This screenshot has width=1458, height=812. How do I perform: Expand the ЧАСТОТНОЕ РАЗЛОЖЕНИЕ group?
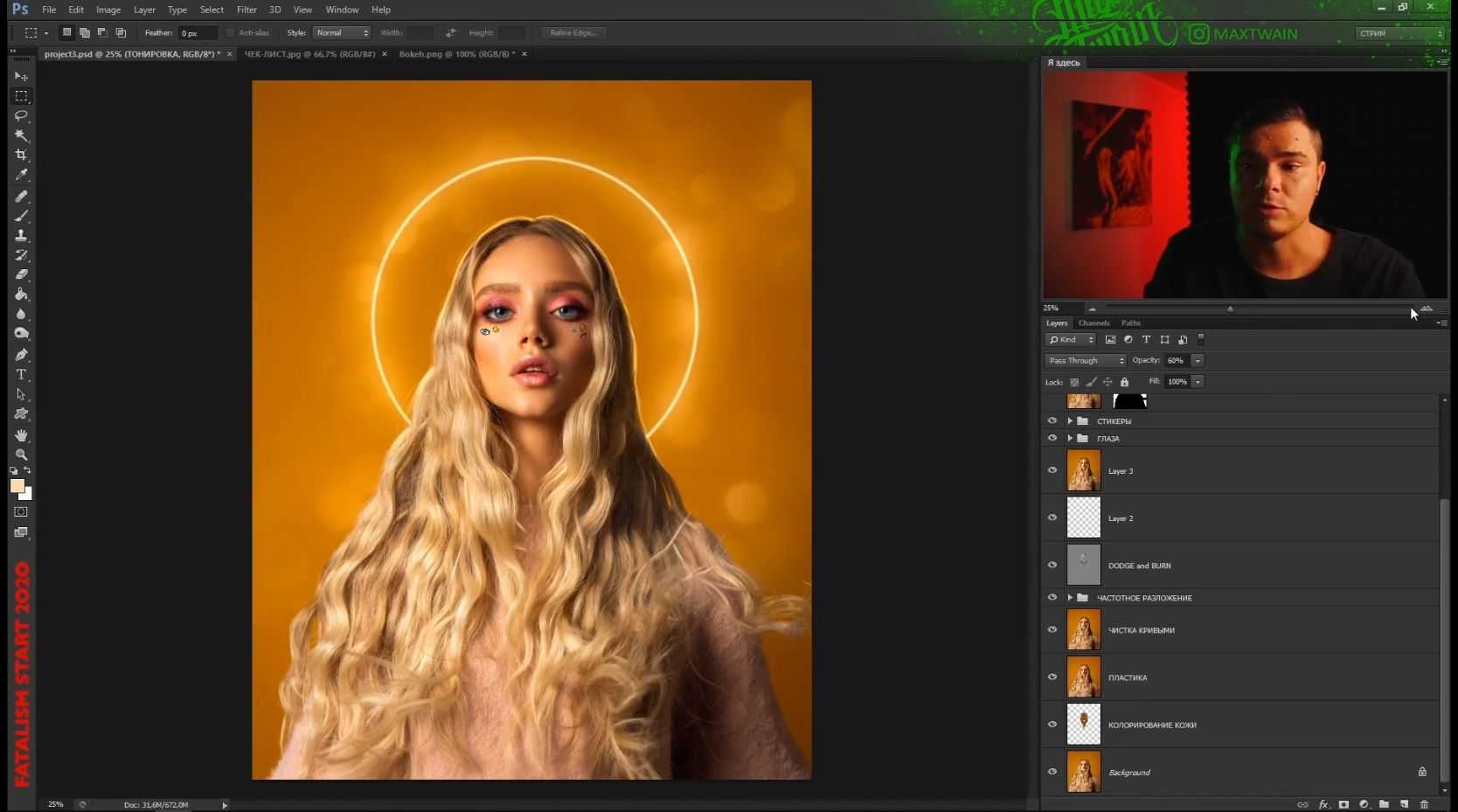click(1070, 598)
